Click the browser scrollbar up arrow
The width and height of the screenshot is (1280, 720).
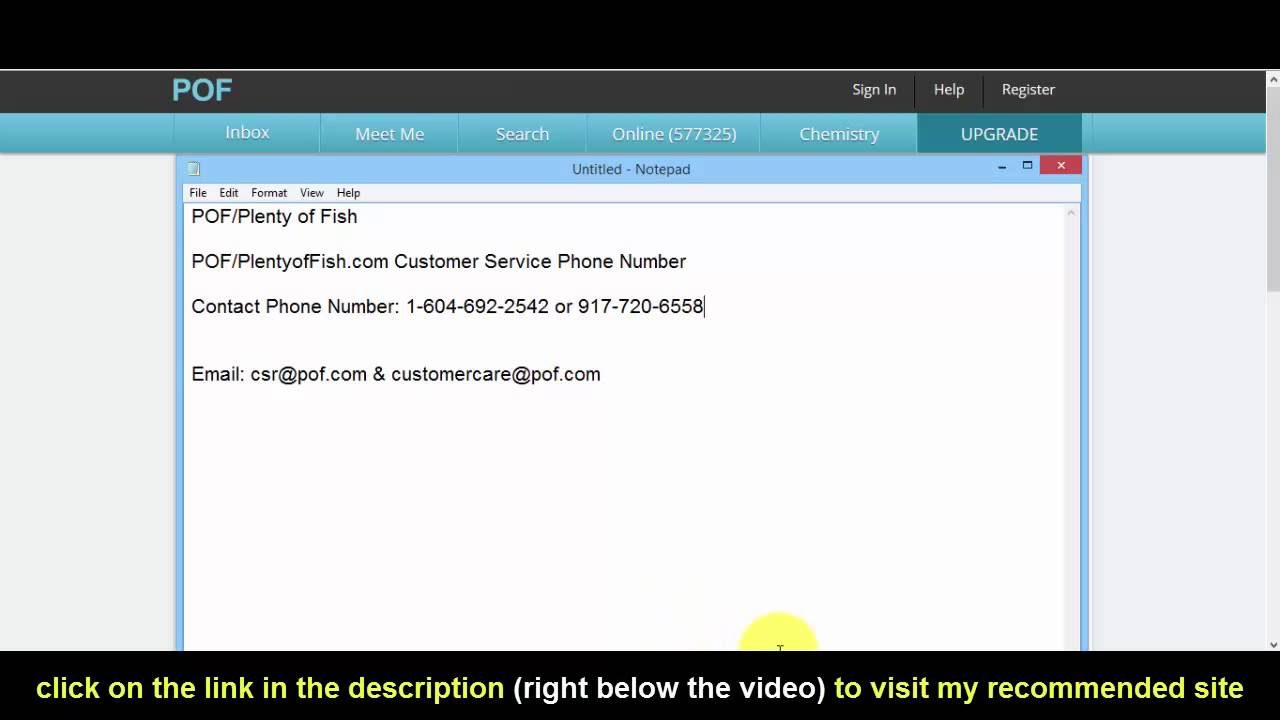coord(1272,80)
